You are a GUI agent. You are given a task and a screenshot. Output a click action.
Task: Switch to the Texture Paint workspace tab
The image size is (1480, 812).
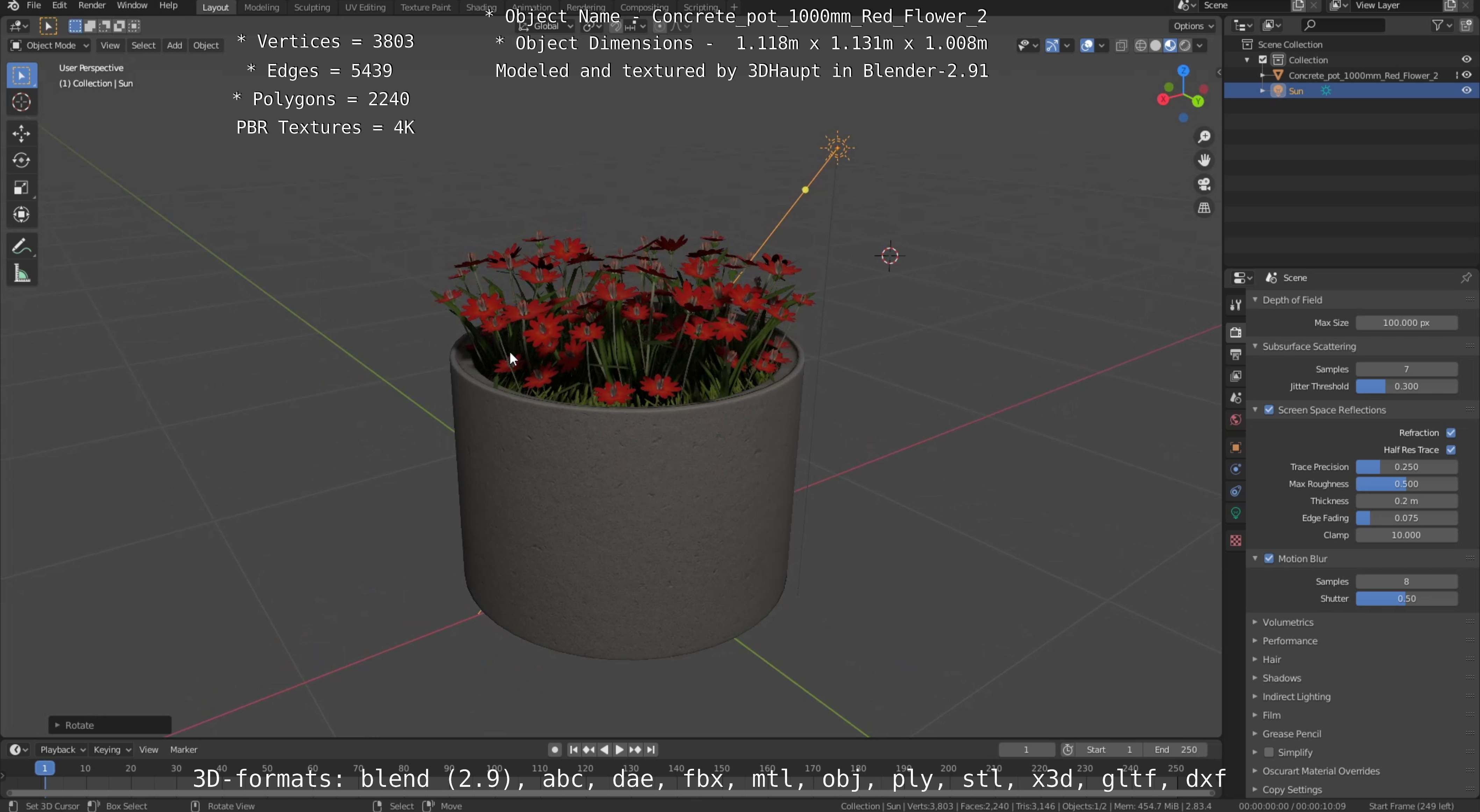[x=426, y=7]
